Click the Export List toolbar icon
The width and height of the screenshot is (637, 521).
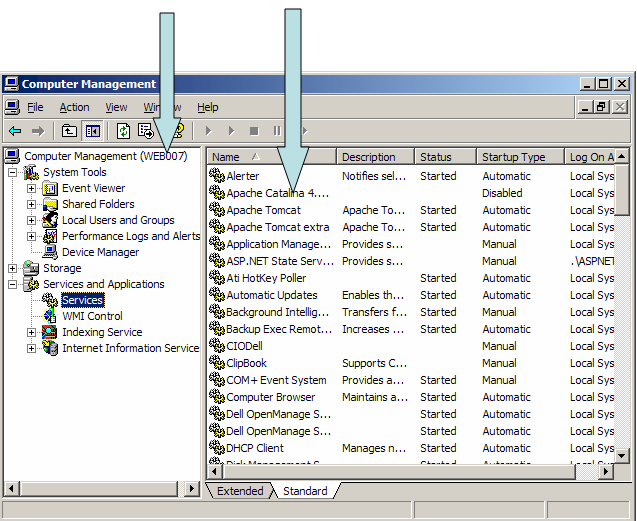tap(145, 131)
